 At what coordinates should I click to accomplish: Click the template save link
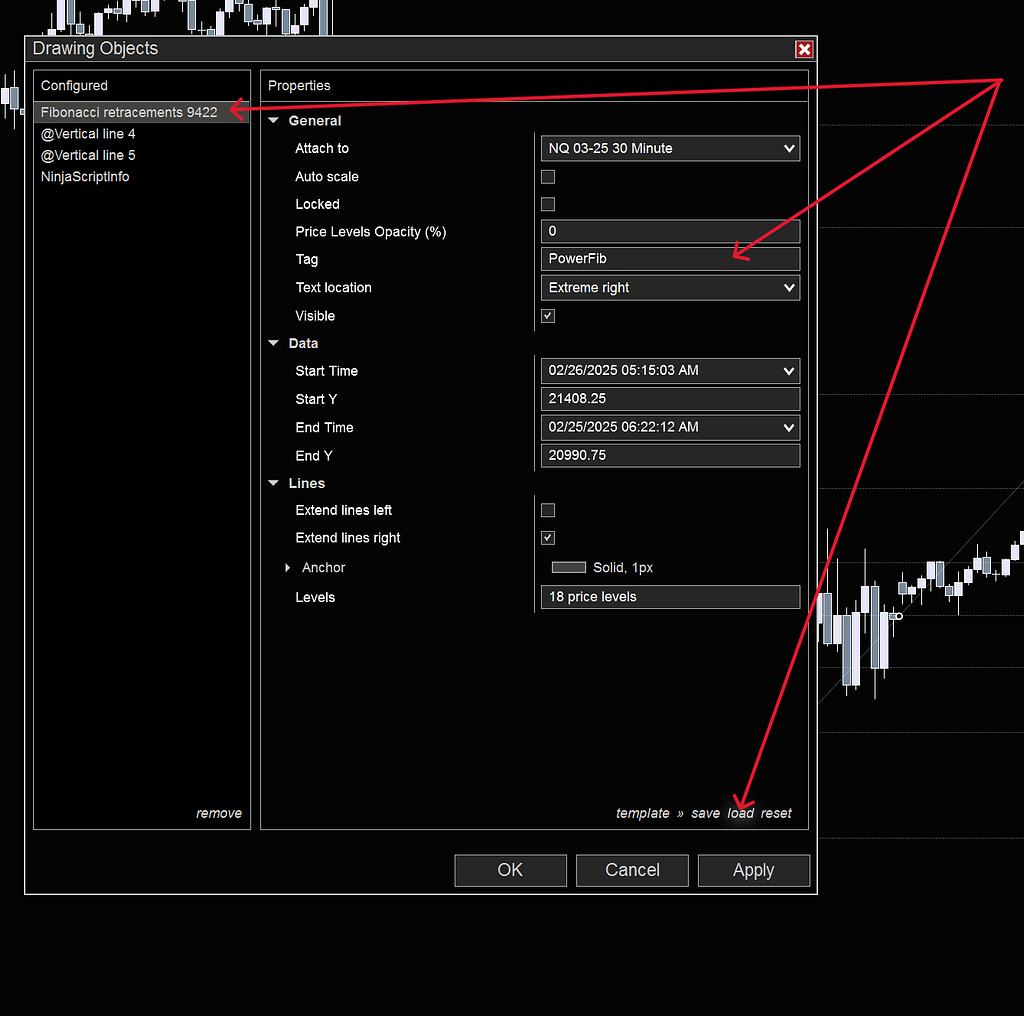pos(705,813)
